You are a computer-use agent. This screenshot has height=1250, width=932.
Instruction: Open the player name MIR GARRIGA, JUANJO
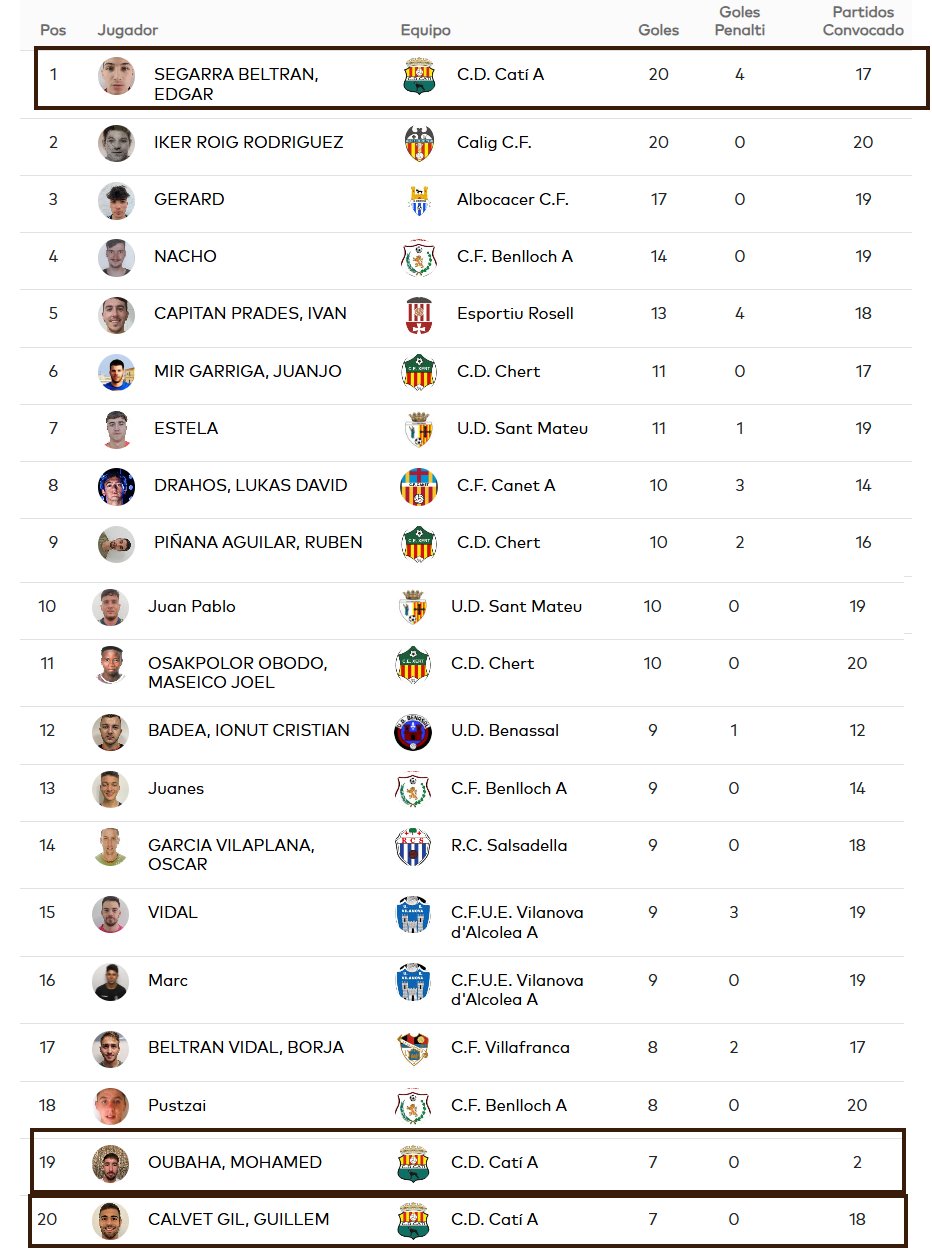tap(248, 372)
